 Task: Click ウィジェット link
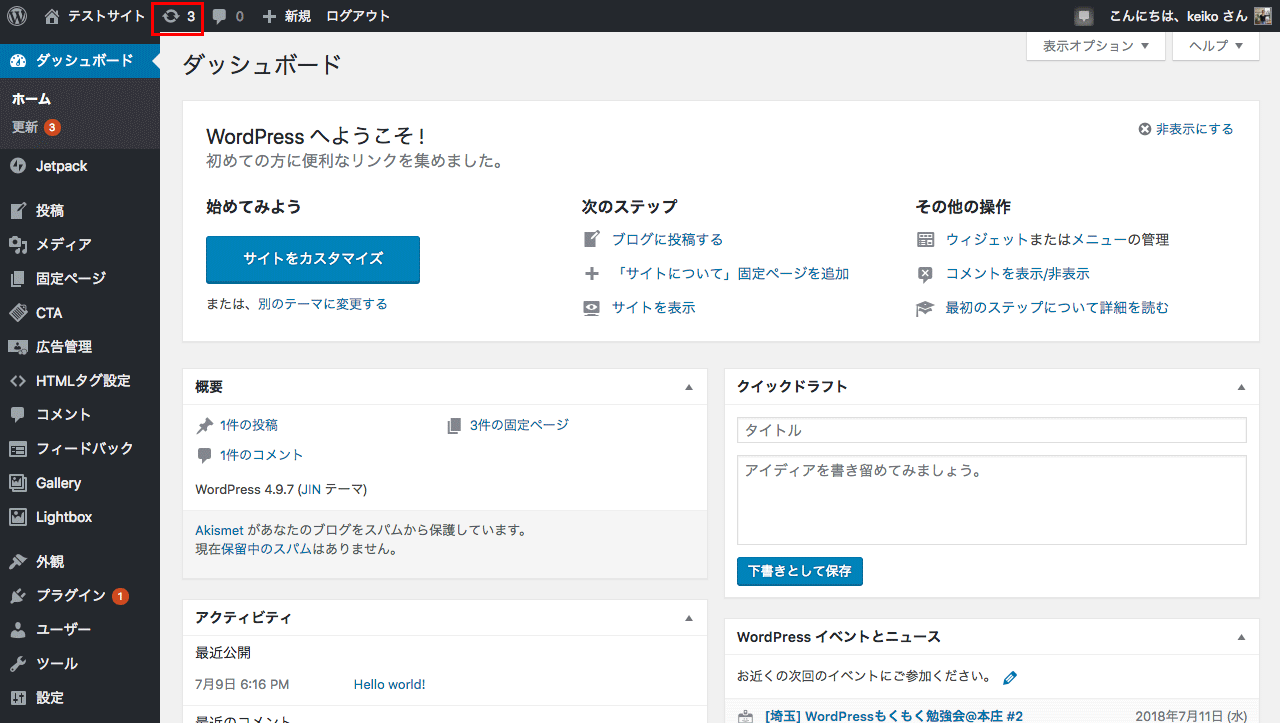[987, 240]
